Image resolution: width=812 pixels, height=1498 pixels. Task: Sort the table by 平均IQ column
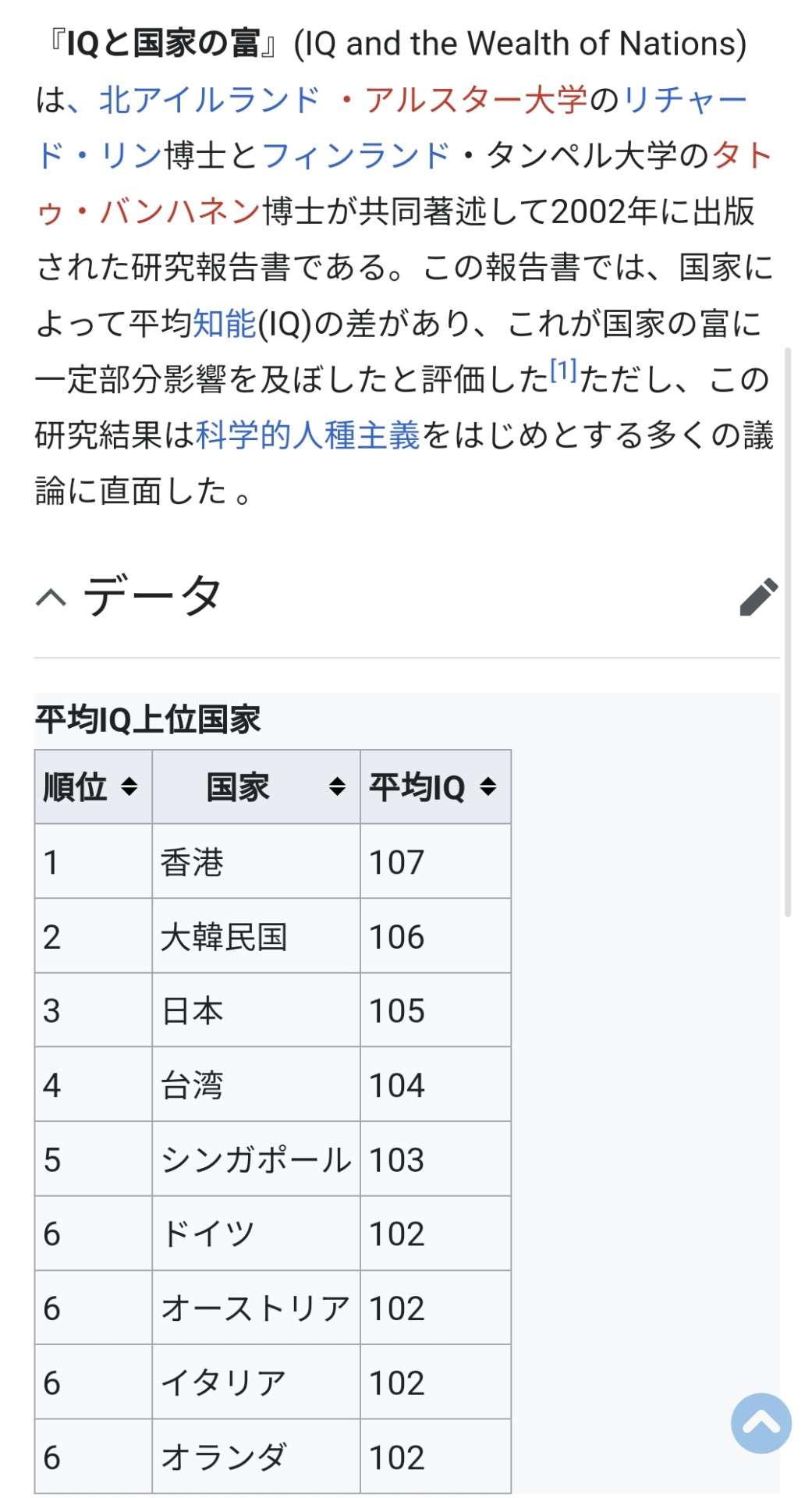pos(488,786)
